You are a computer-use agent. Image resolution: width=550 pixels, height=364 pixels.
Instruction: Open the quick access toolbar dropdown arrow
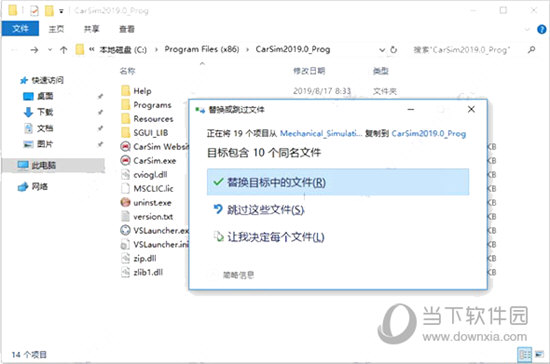(61, 11)
